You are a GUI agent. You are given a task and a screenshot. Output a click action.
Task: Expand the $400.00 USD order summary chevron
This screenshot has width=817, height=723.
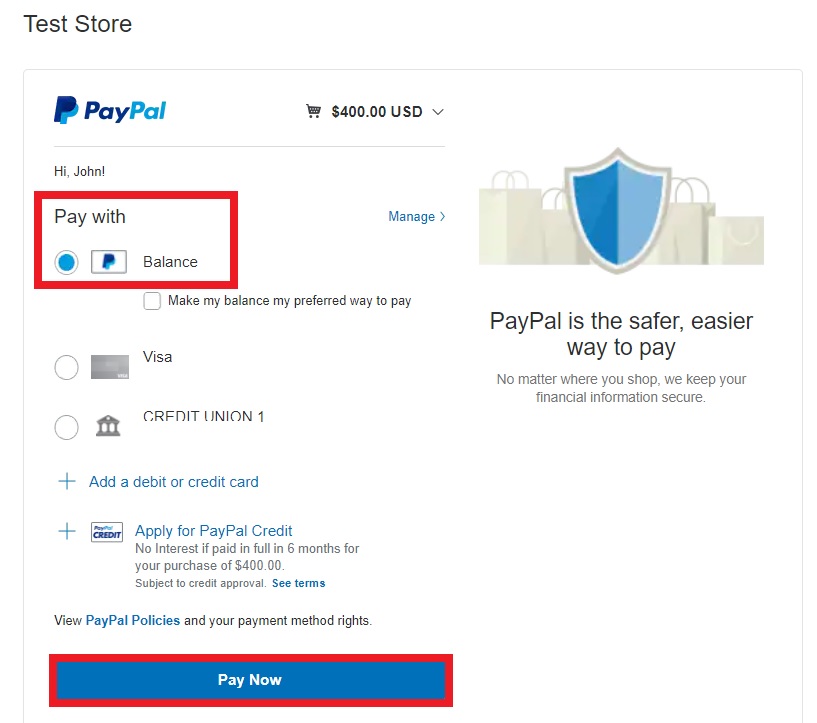(x=438, y=112)
